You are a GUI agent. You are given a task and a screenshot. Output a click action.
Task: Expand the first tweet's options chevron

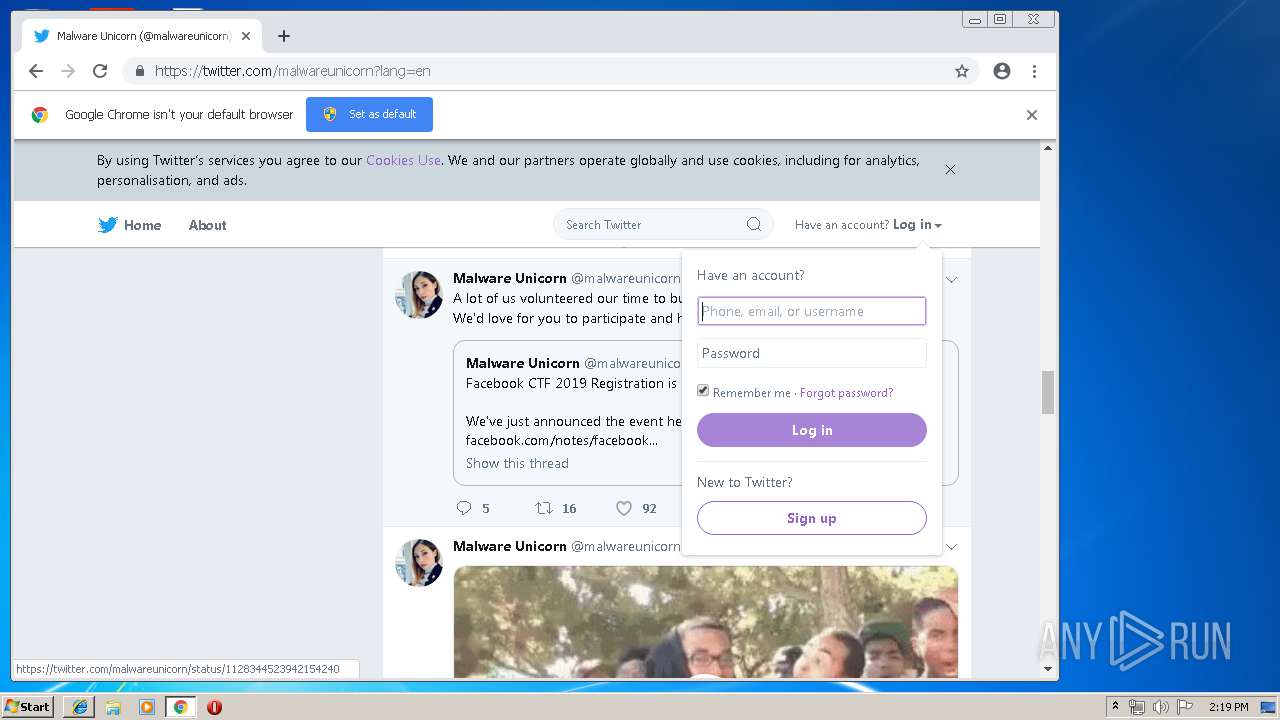pyautogui.click(x=952, y=279)
